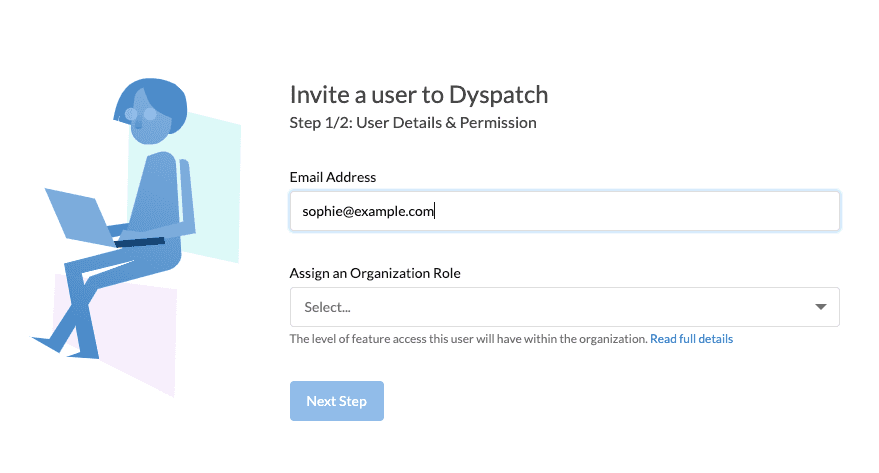Viewport: 879px width, 473px height.
Task: Click the Invite a user to Dyspatch heading
Action: (x=419, y=95)
